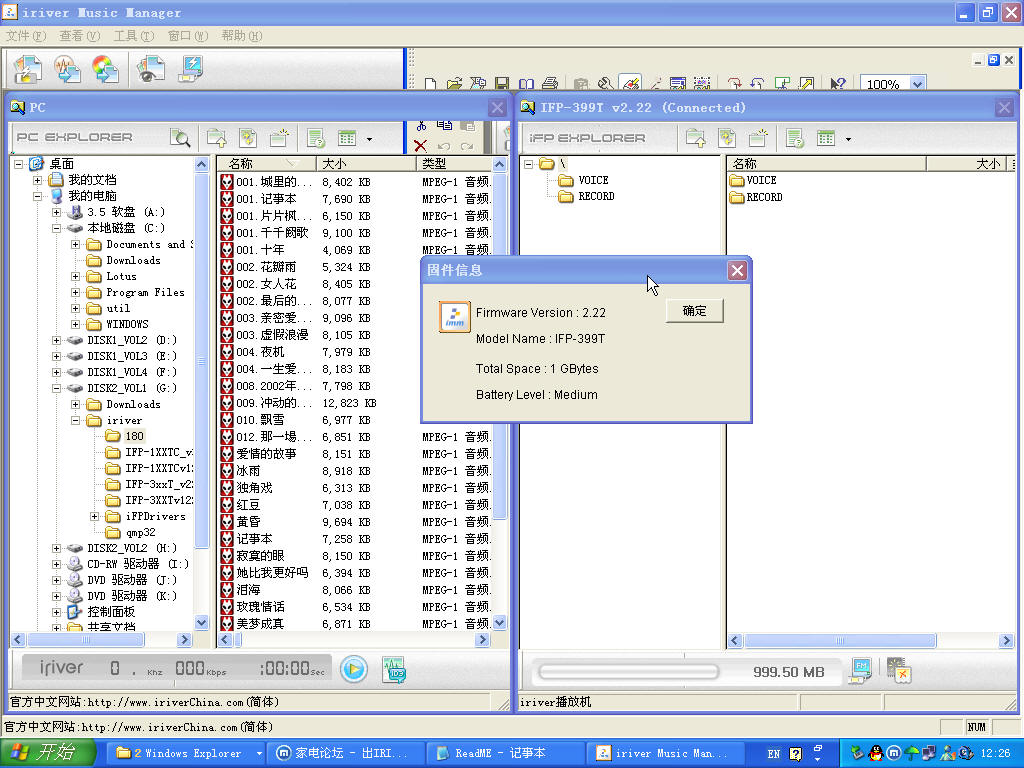Click the format device icon near 999.50 MB
The image size is (1024, 768).
pyautogui.click(x=899, y=671)
